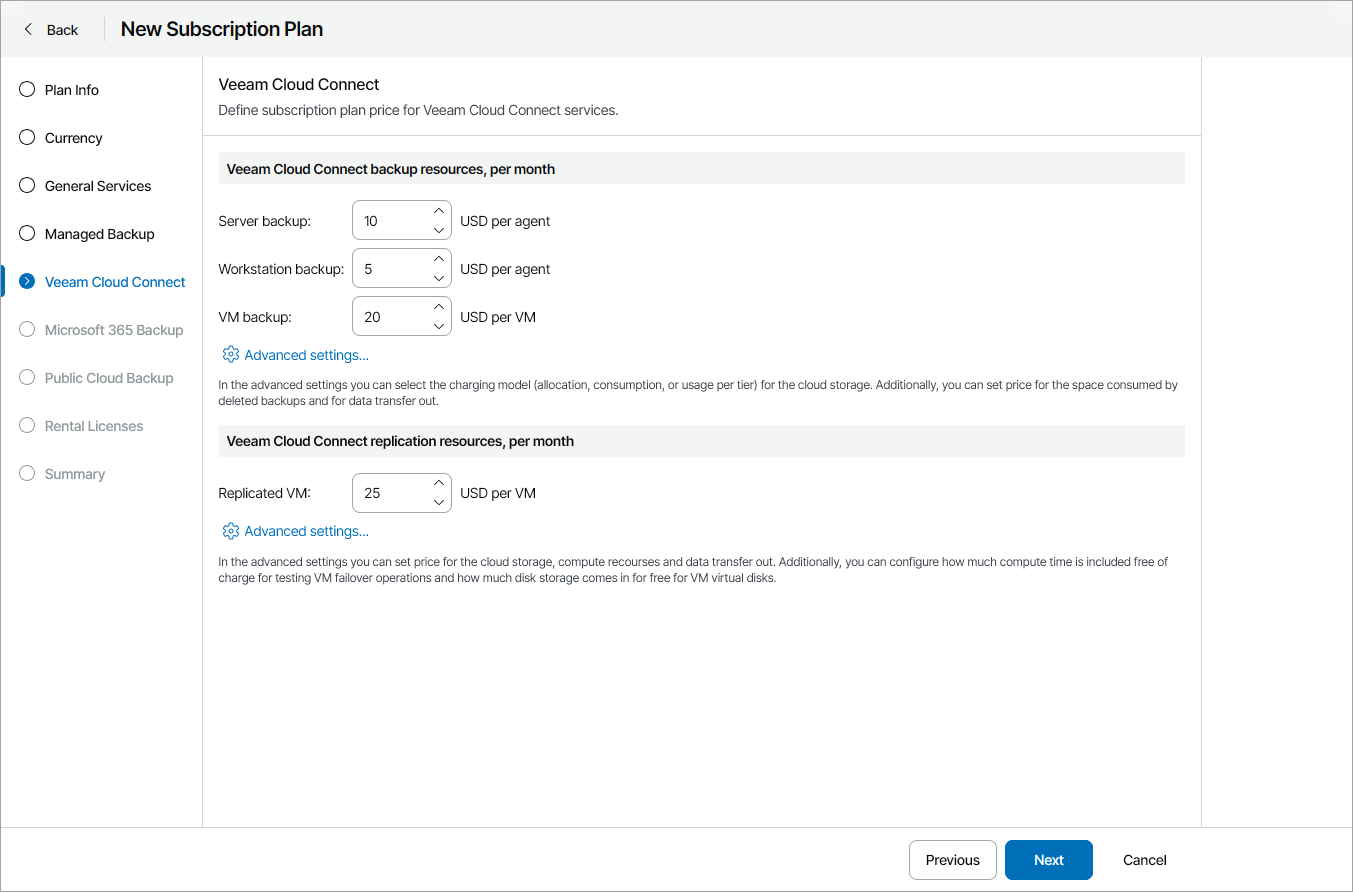Select the General Services step radio

click(27, 186)
